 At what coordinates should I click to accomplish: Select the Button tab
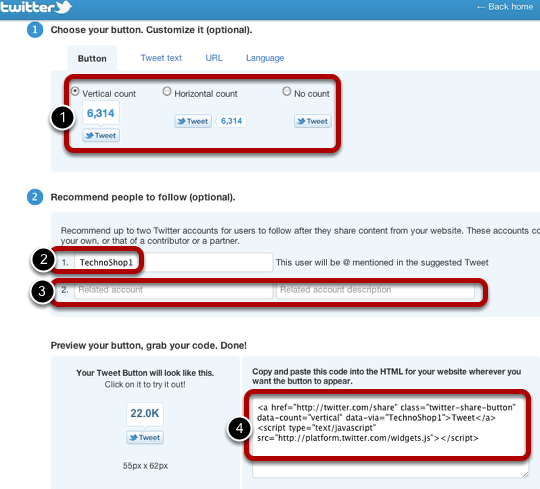[92, 59]
